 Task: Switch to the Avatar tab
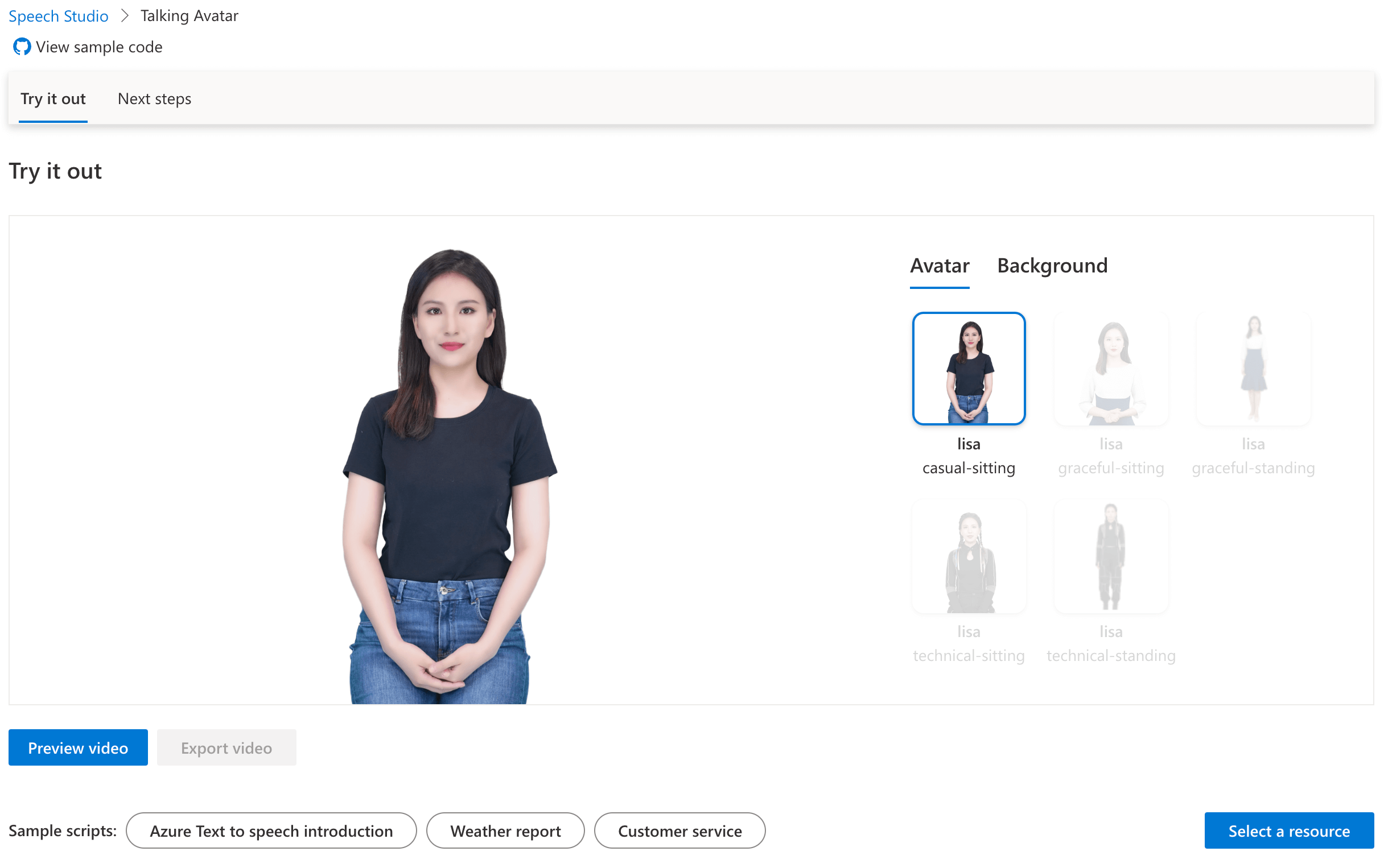coord(938,265)
